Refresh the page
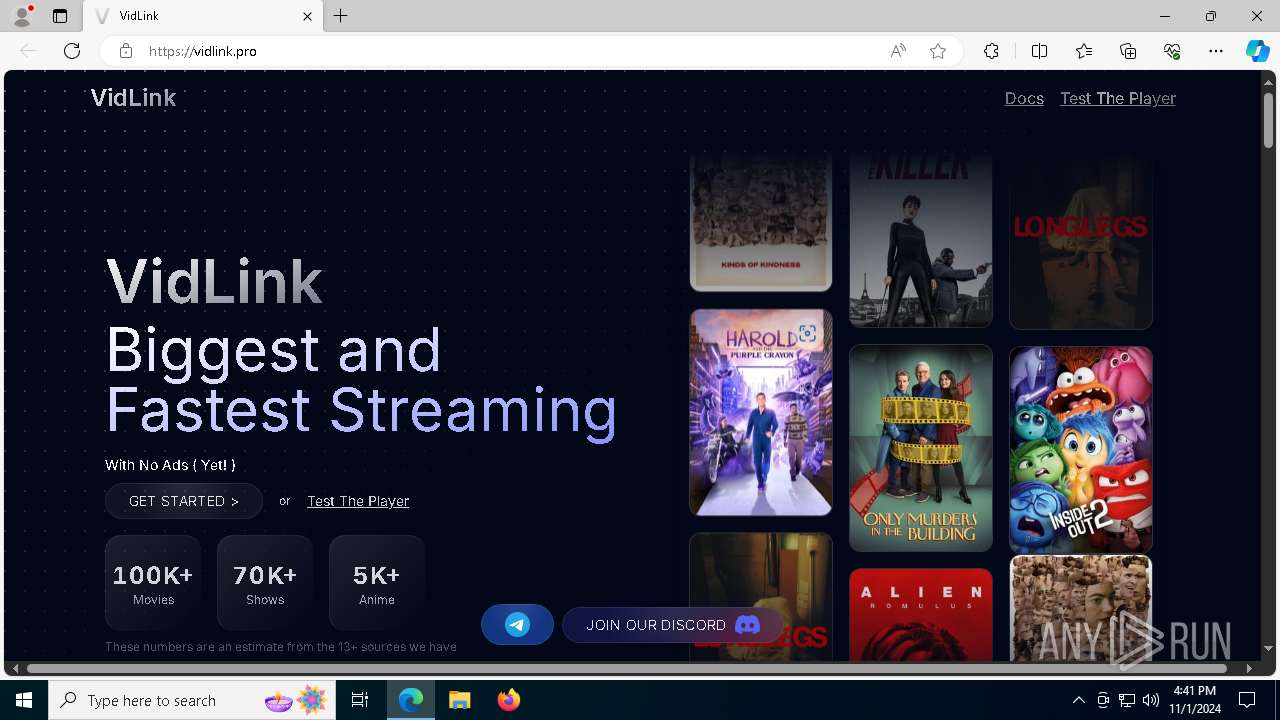The image size is (1280, 720). [x=72, y=51]
